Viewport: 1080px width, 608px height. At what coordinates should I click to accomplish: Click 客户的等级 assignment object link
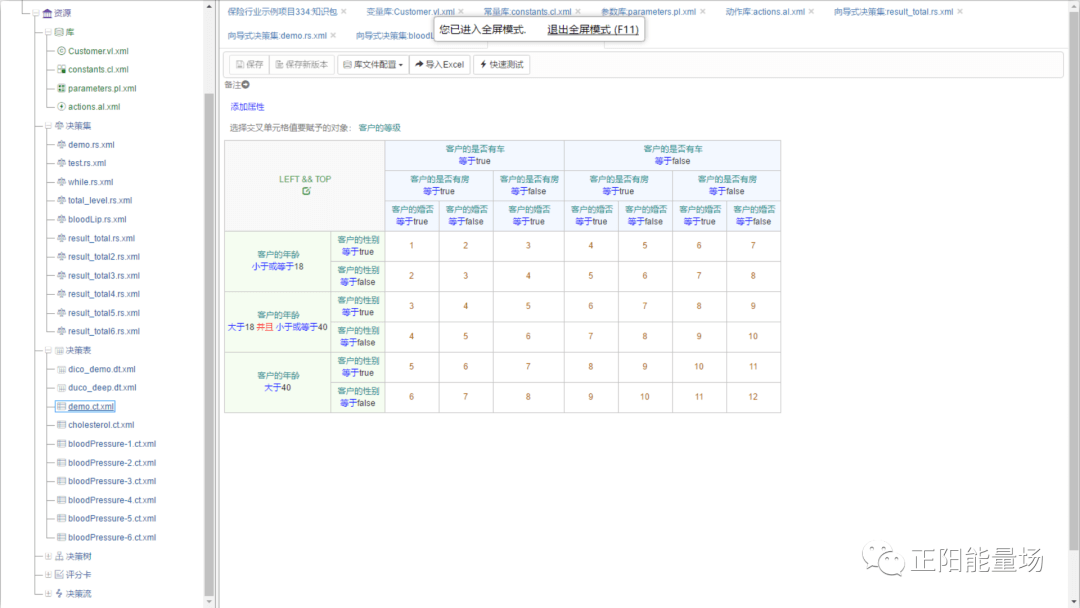[x=380, y=128]
